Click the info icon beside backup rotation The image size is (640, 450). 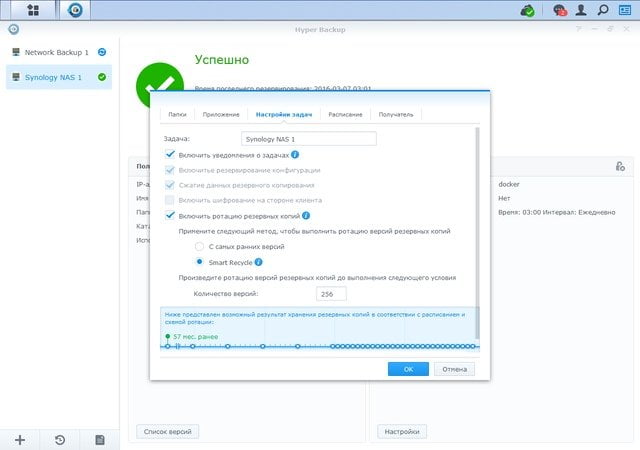pyautogui.click(x=306, y=216)
